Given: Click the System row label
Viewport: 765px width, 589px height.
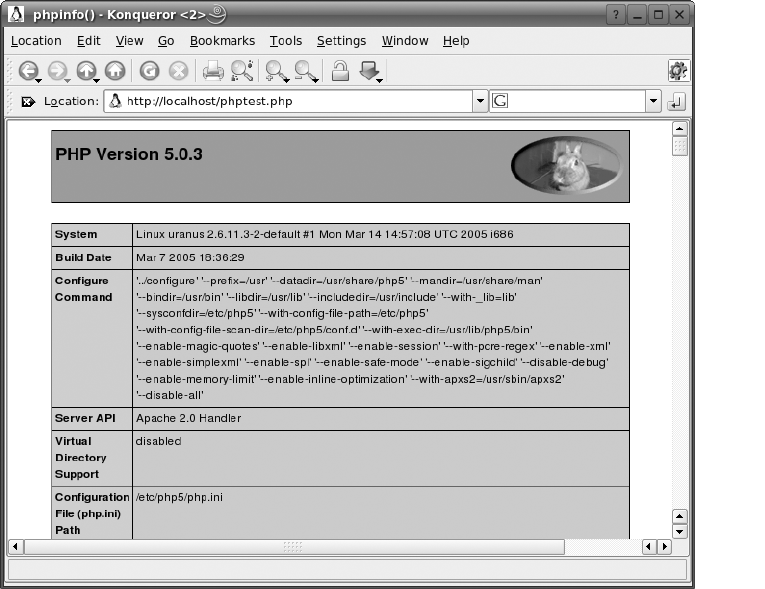Looking at the screenshot, I should (76, 234).
